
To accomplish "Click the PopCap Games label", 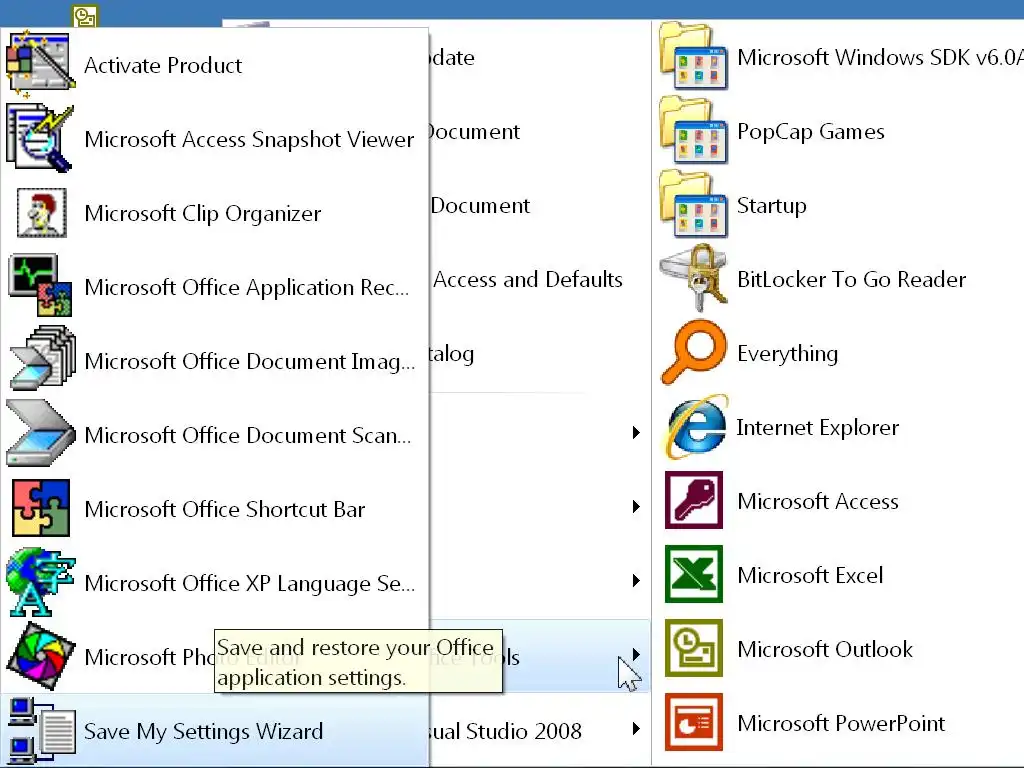I will [x=810, y=132].
